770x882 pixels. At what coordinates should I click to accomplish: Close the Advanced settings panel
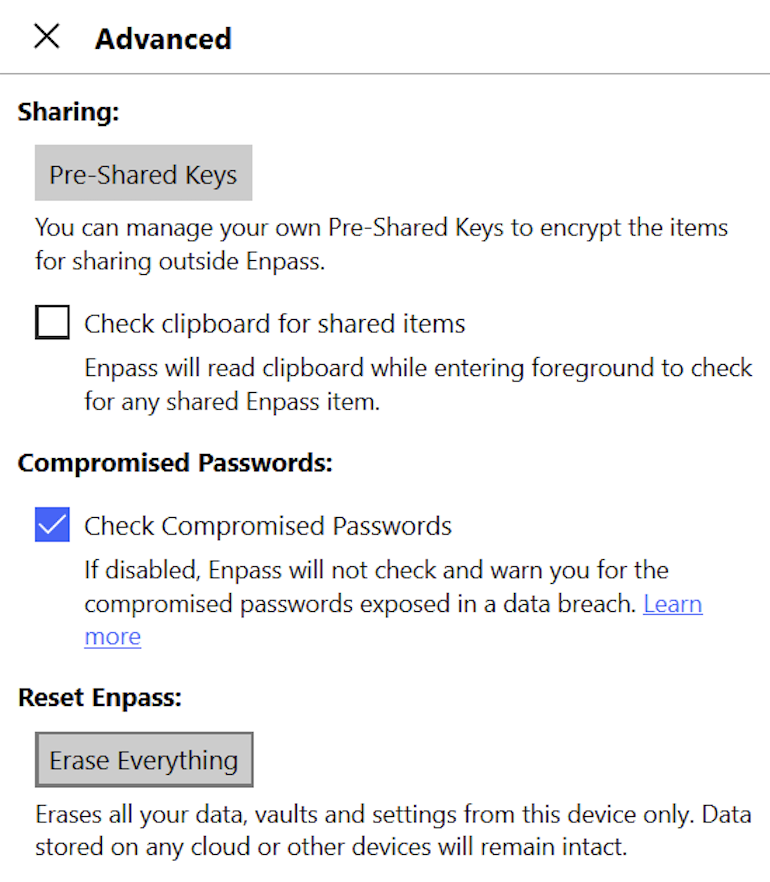[47, 36]
